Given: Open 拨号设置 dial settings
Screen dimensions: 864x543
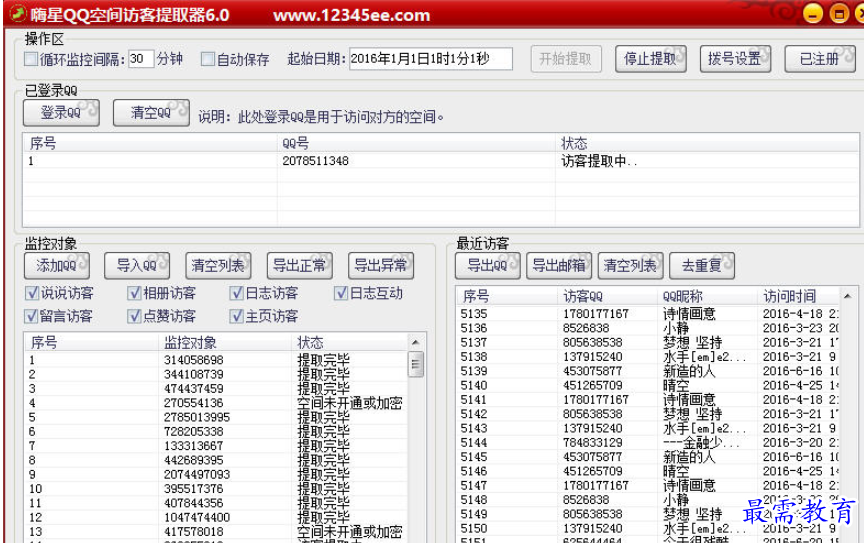Looking at the screenshot, I should (735, 59).
